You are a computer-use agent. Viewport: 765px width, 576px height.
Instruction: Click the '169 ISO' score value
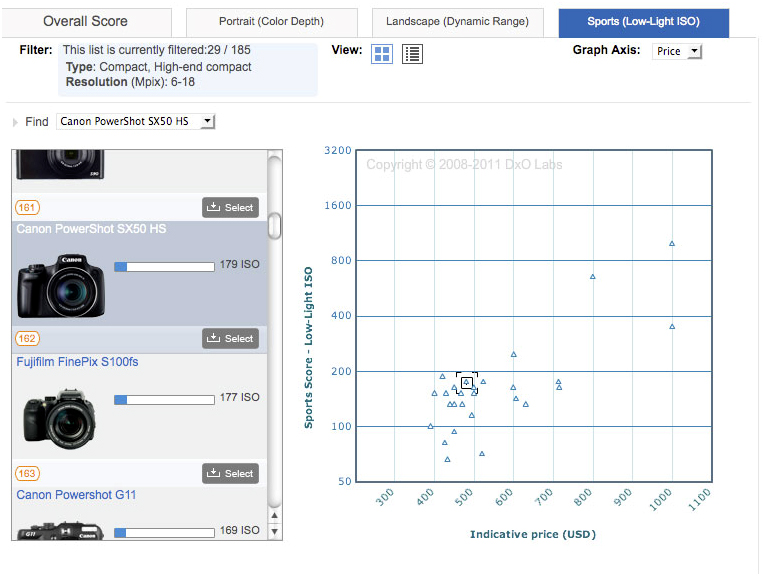point(240,530)
